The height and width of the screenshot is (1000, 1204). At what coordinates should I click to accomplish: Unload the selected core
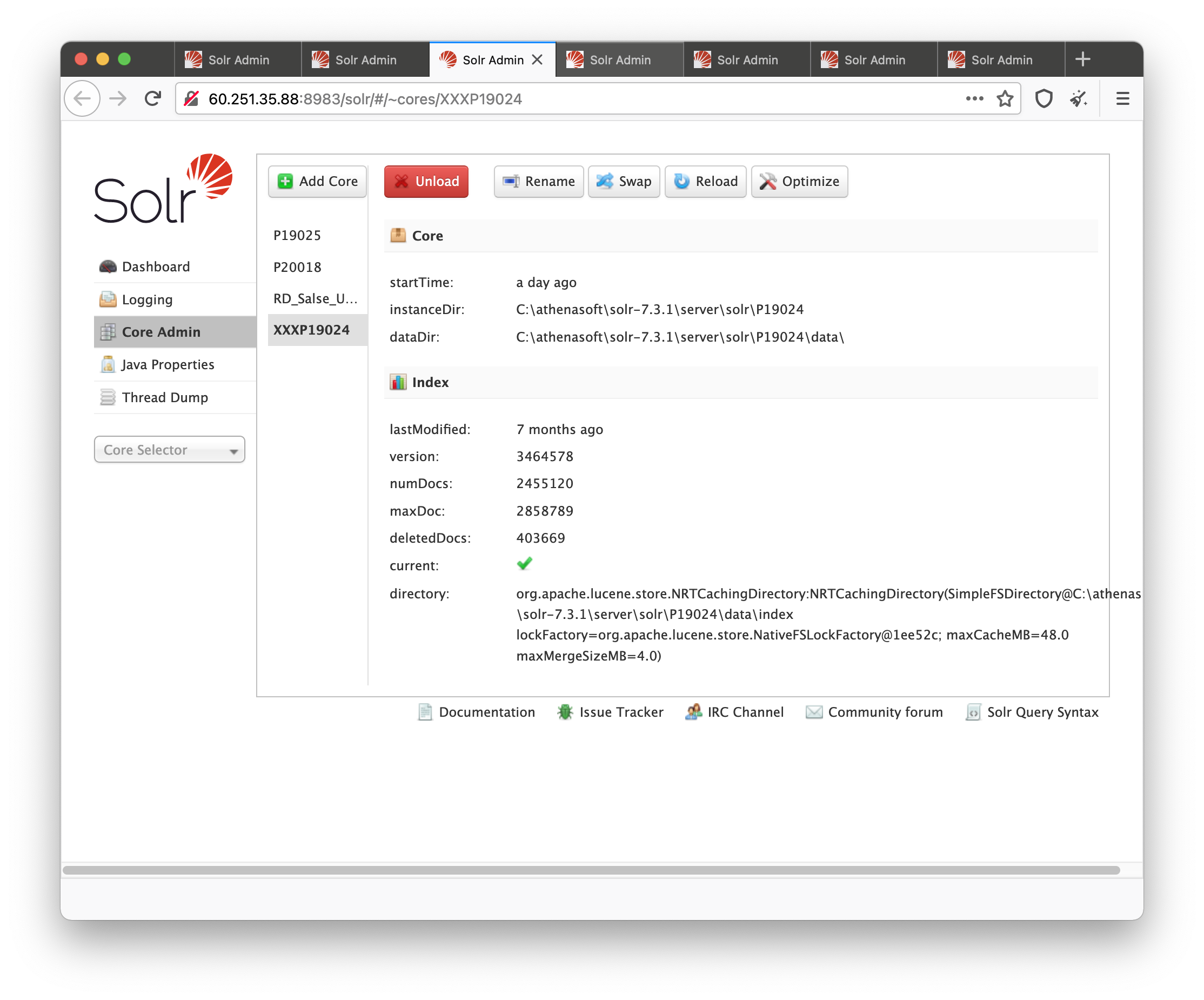click(x=426, y=181)
